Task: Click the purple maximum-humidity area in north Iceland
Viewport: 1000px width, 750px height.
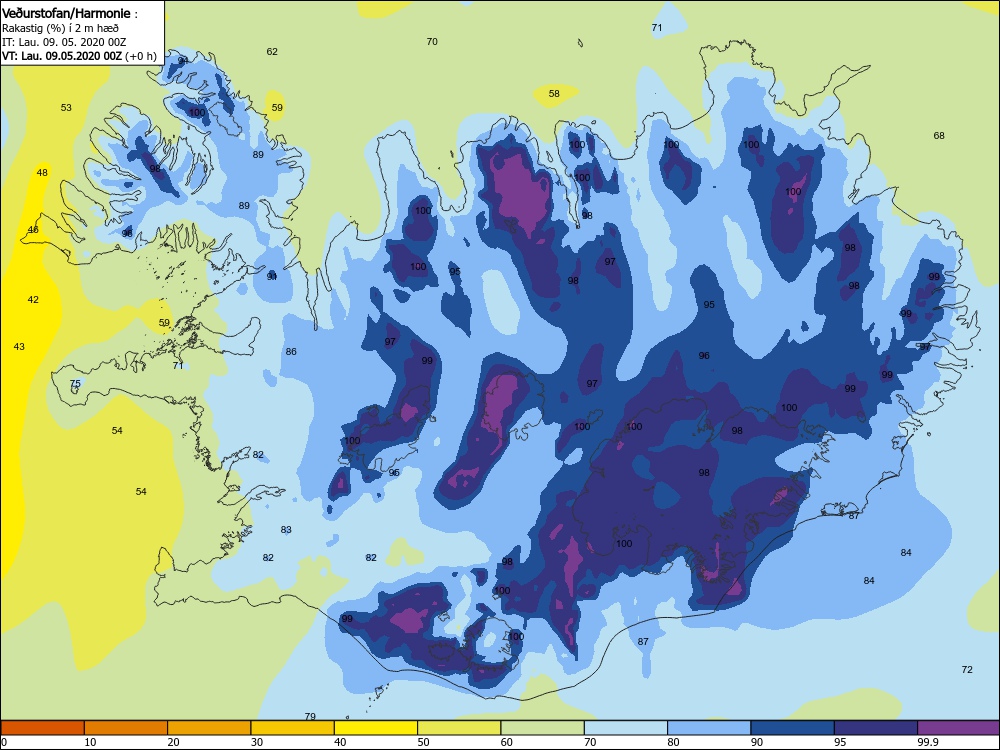Action: coord(523,191)
